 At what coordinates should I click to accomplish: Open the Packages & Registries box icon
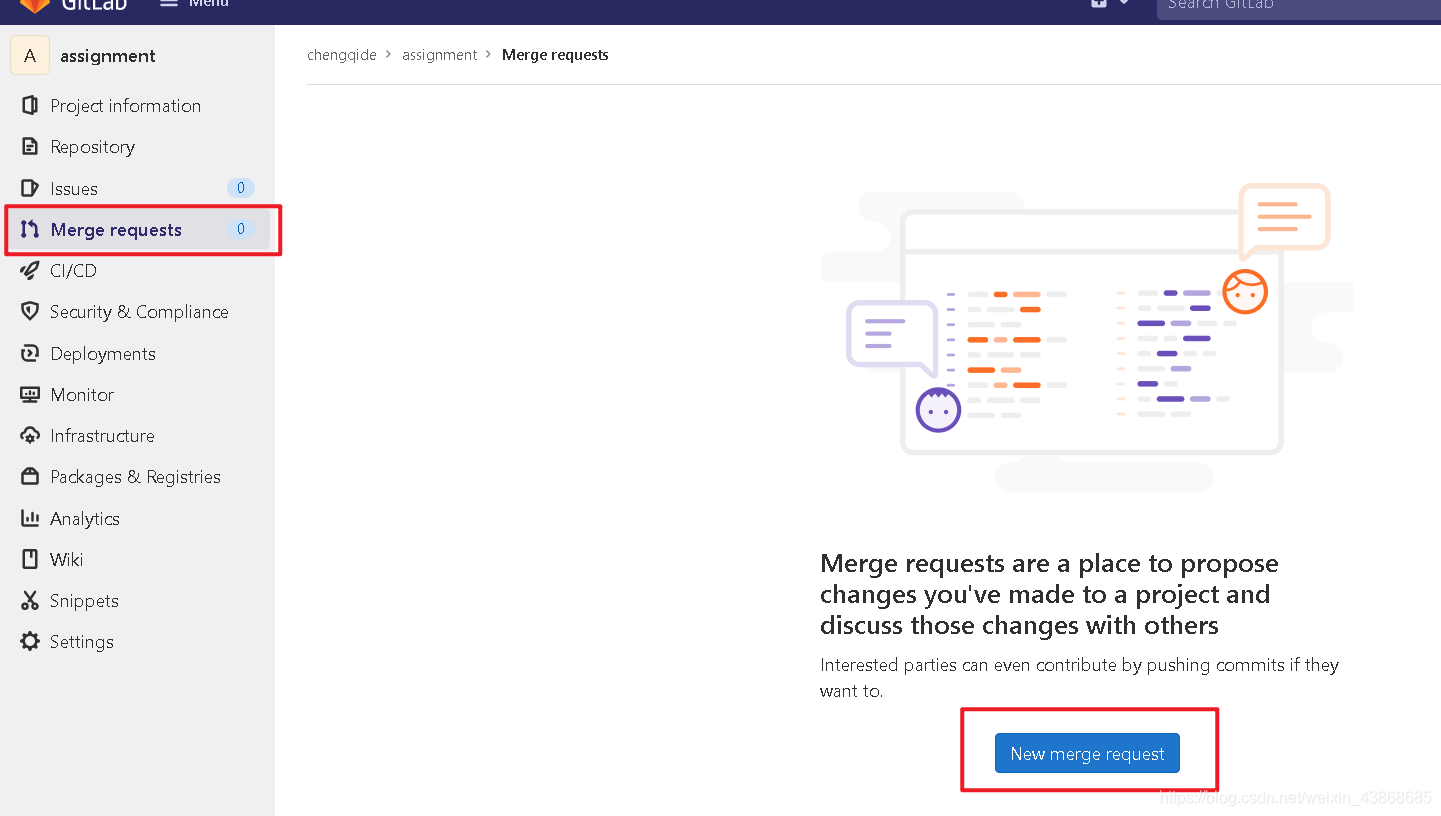tap(30, 476)
